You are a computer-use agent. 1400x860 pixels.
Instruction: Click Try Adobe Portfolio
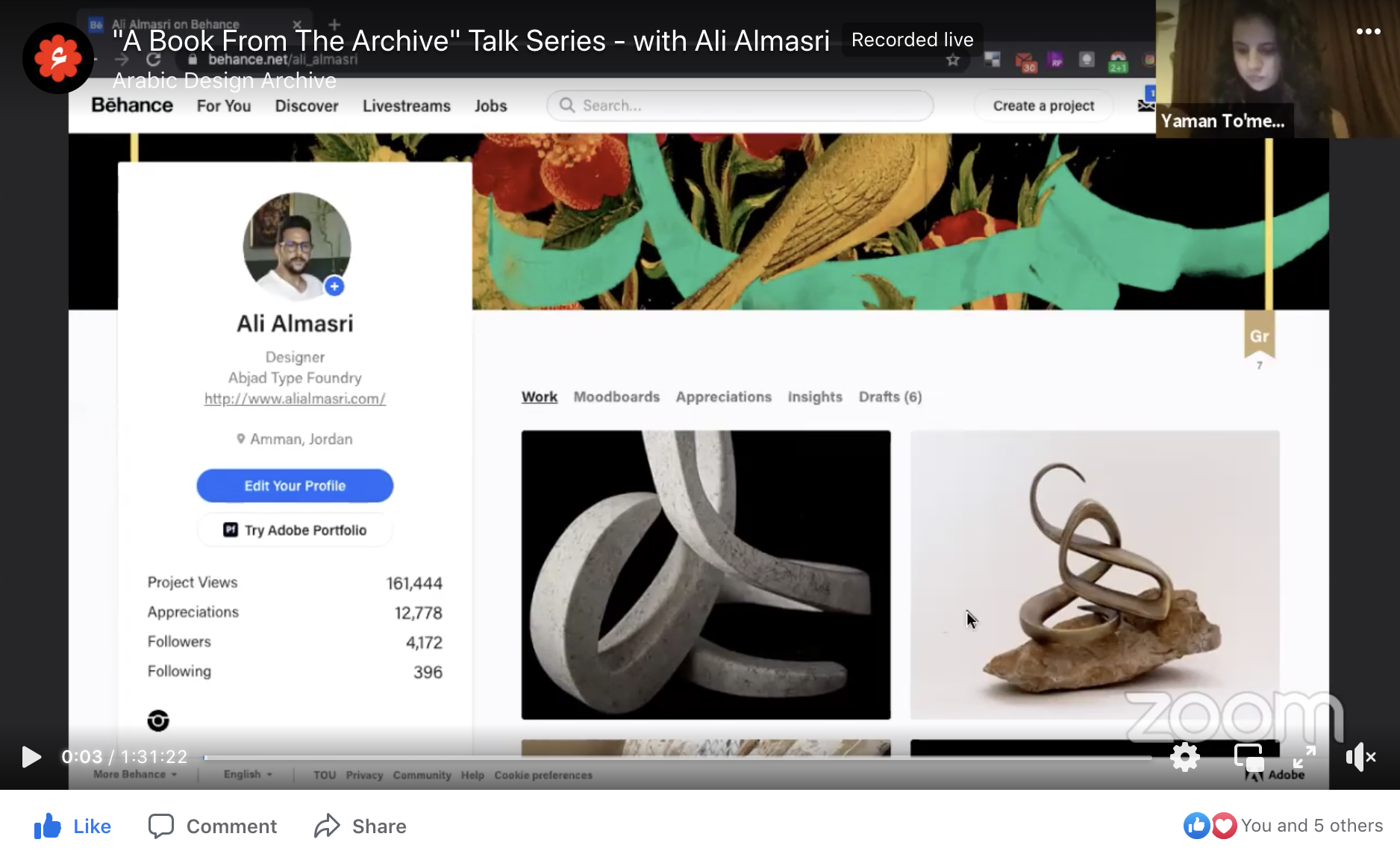pyautogui.click(x=295, y=530)
